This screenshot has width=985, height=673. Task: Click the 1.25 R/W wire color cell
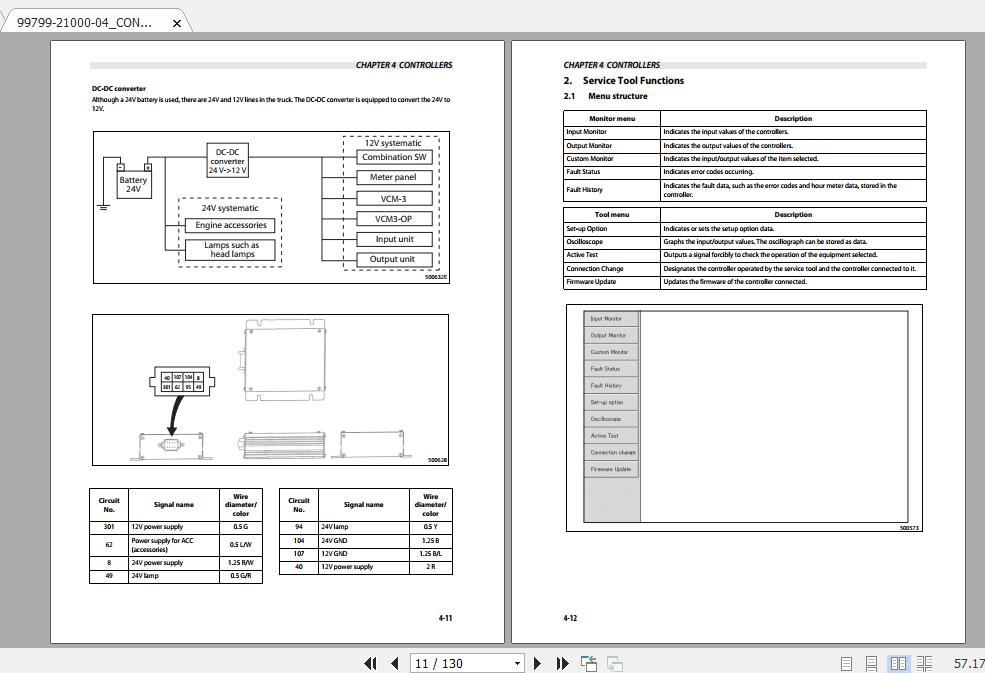pyautogui.click(x=241, y=563)
